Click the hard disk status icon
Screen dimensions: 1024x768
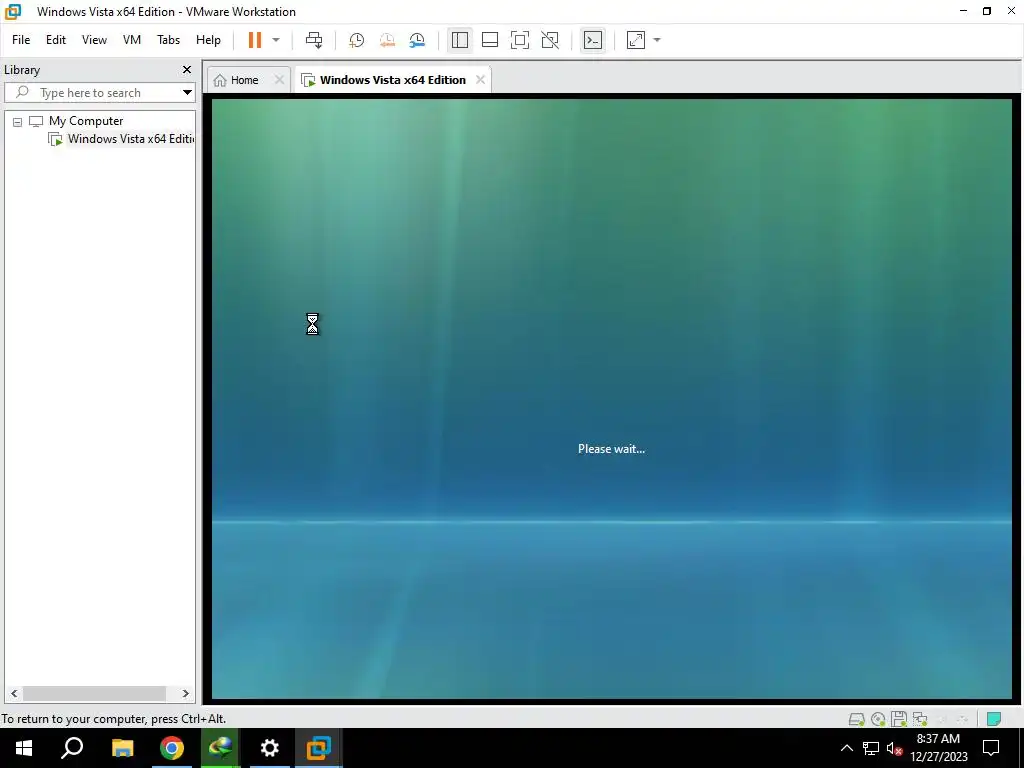[857, 719]
